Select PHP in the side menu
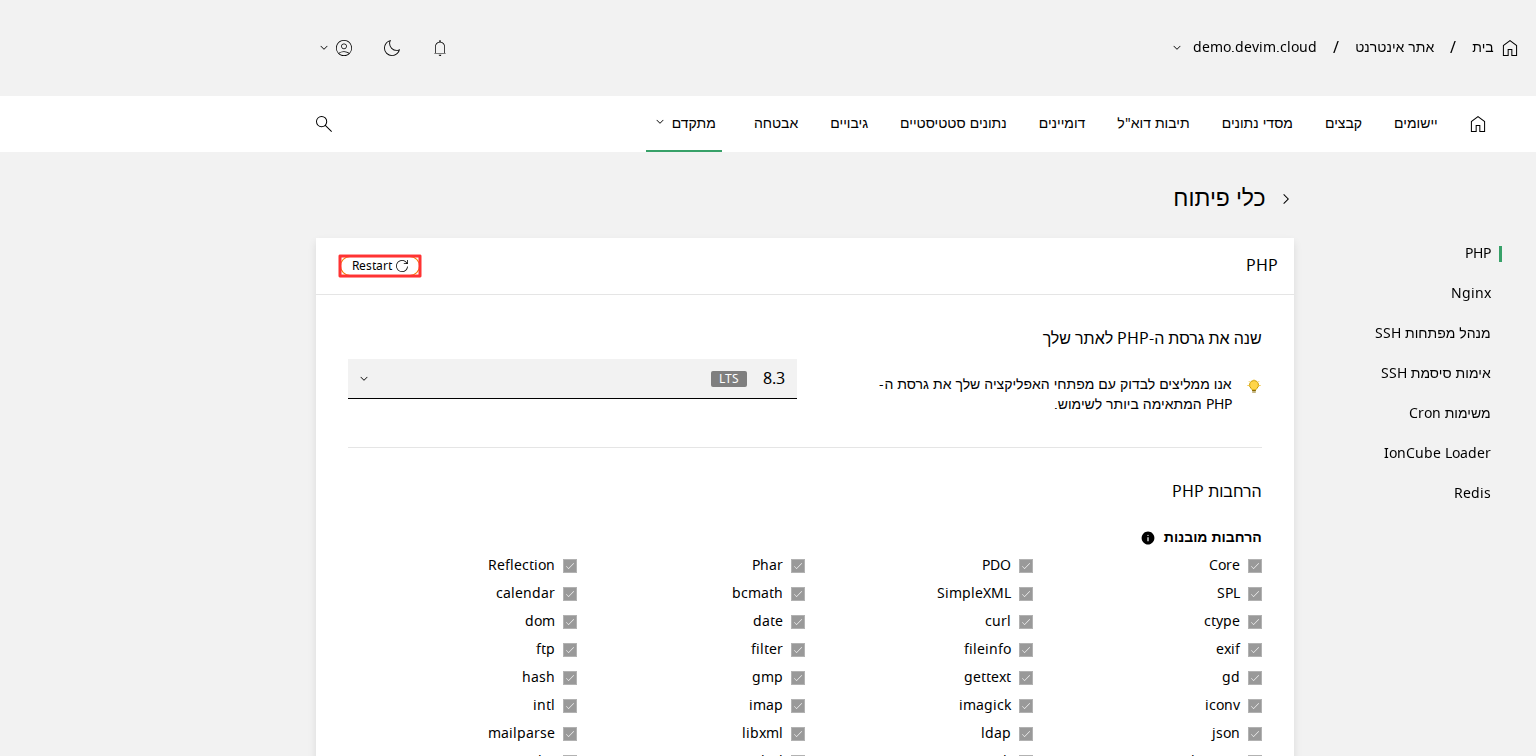The width and height of the screenshot is (1536, 756). point(1478,253)
